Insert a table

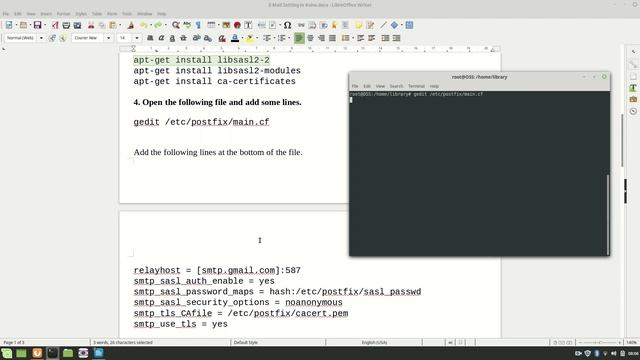click(211, 25)
